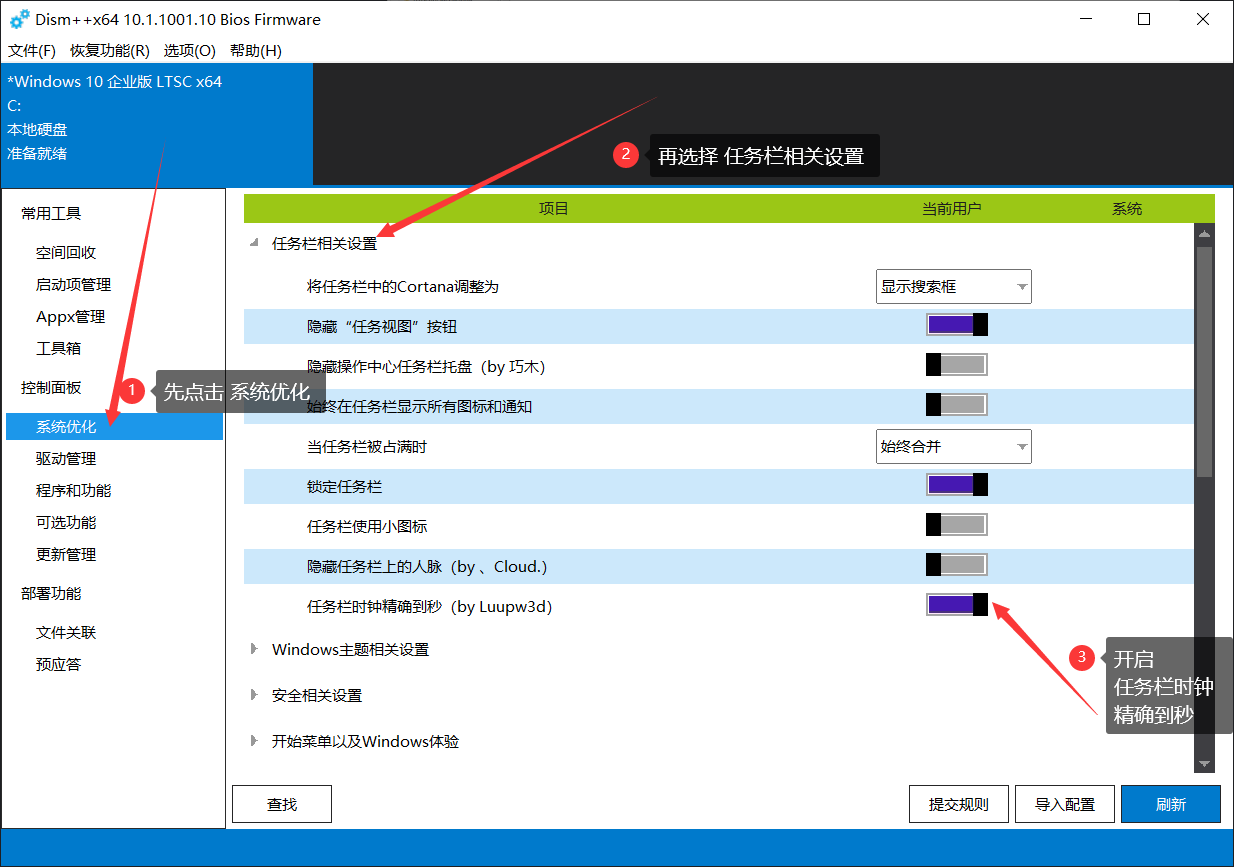Click the Dism++ gear icon in title bar
This screenshot has height=867, width=1234.
click(x=20, y=20)
